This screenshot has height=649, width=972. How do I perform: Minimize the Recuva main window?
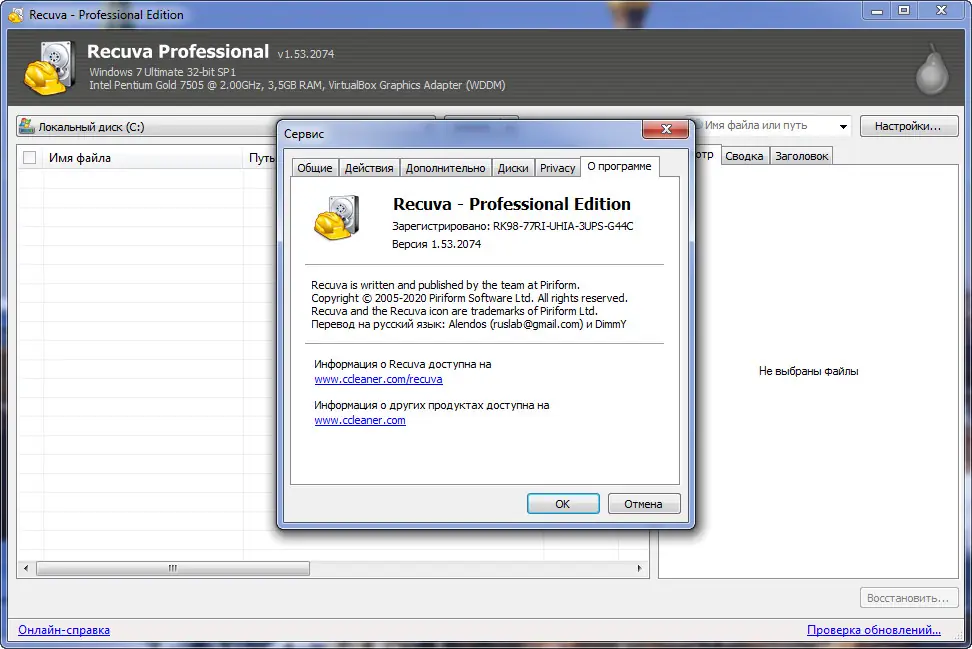point(877,11)
